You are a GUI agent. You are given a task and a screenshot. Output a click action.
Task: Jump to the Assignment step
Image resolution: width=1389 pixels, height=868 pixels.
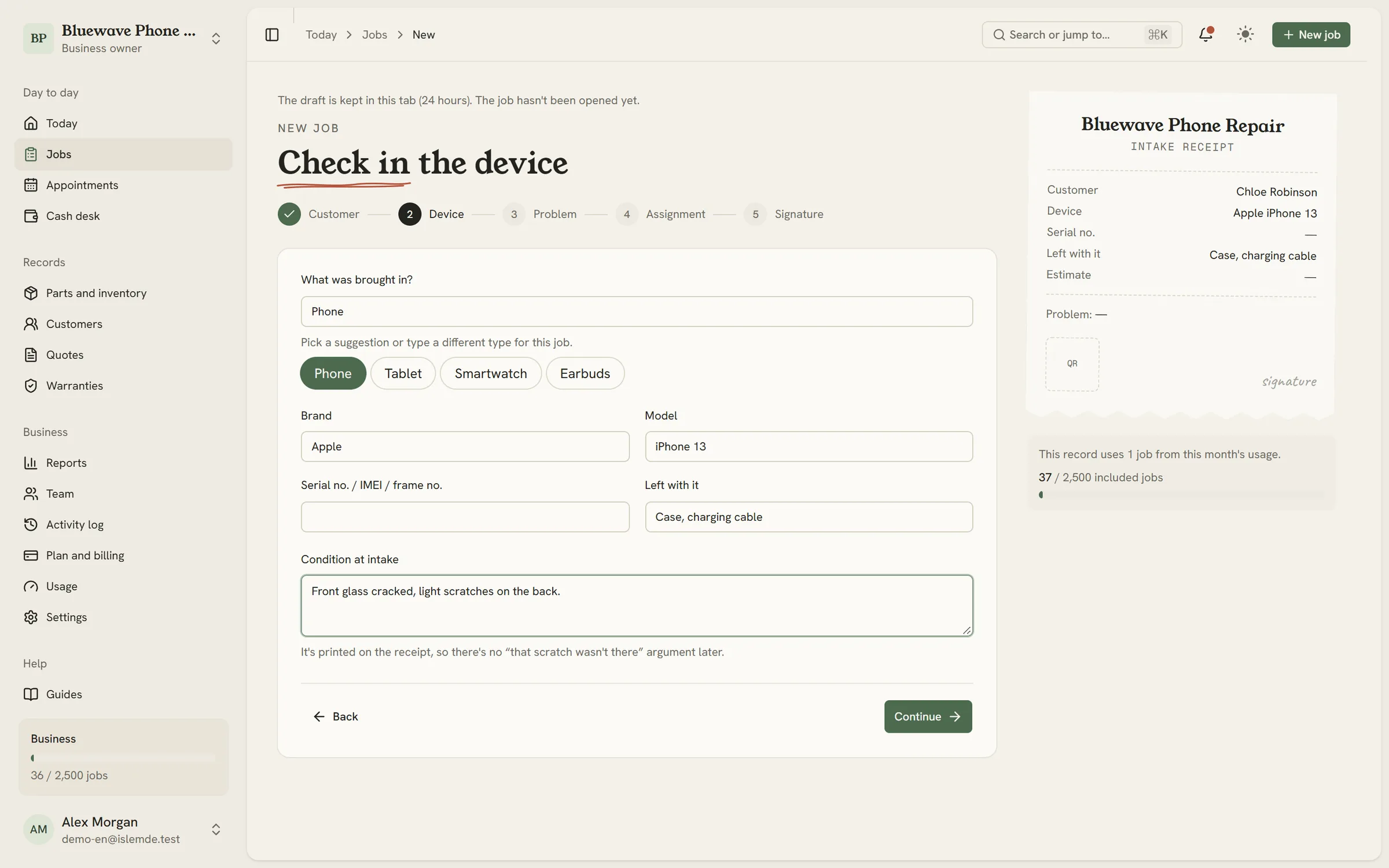click(660, 214)
